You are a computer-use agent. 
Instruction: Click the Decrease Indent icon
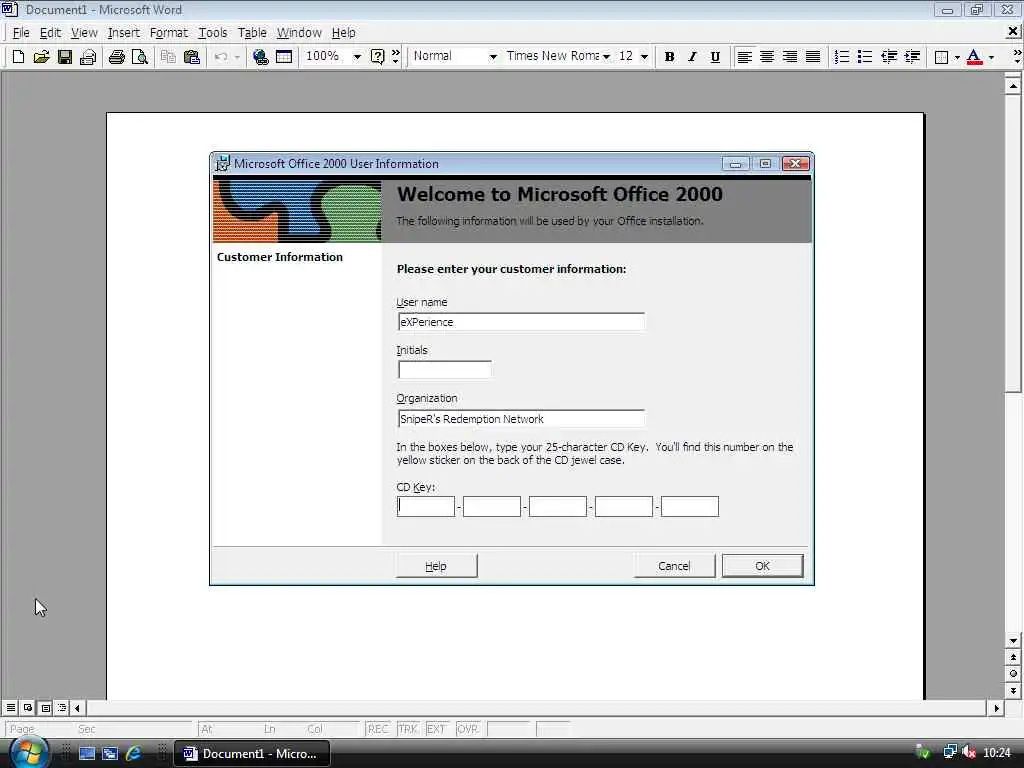coord(888,57)
